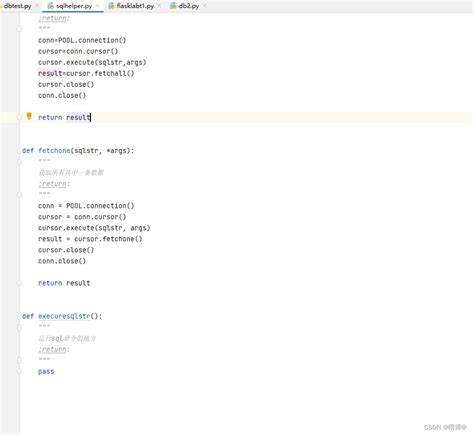Click the Python file icon on sqlhelper.py tab

51,6
